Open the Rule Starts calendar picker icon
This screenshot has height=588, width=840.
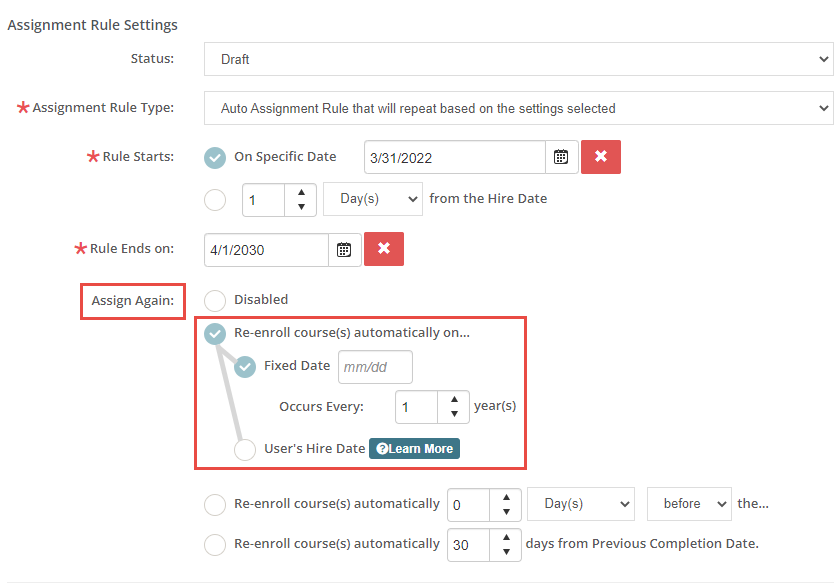tap(561, 157)
